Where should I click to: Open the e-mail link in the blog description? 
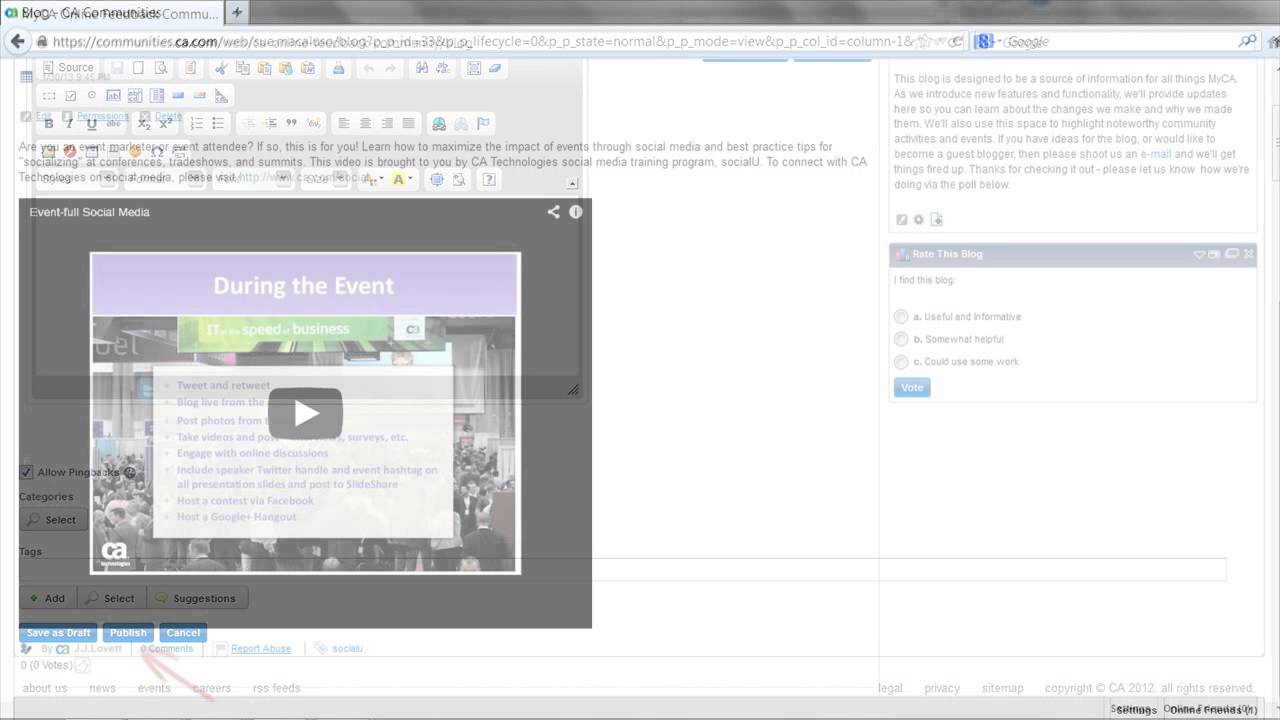point(1156,155)
